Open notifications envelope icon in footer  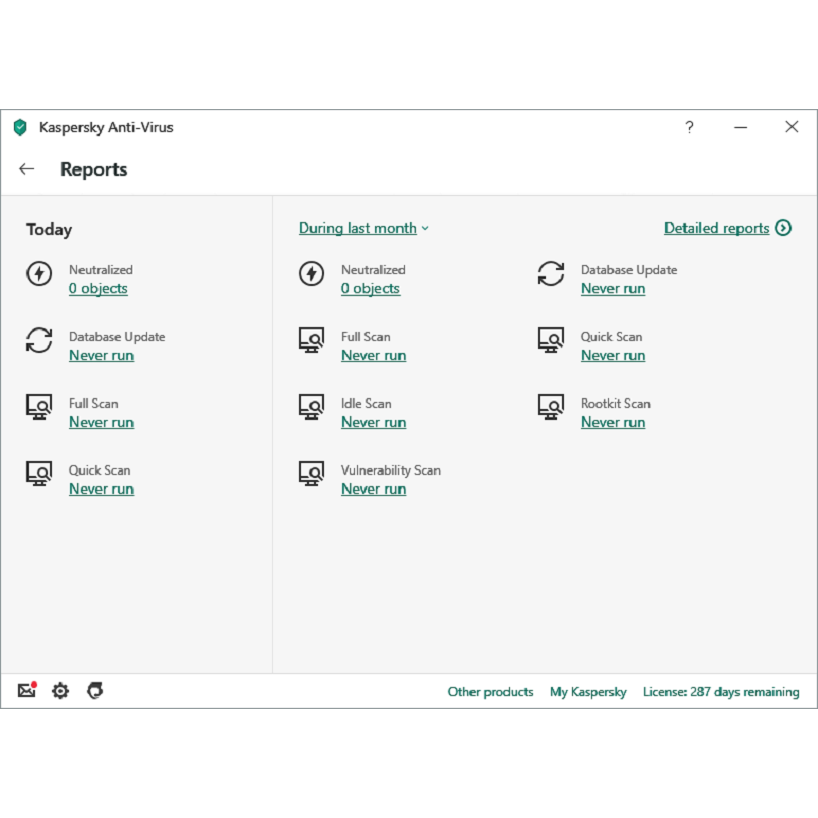[27, 691]
